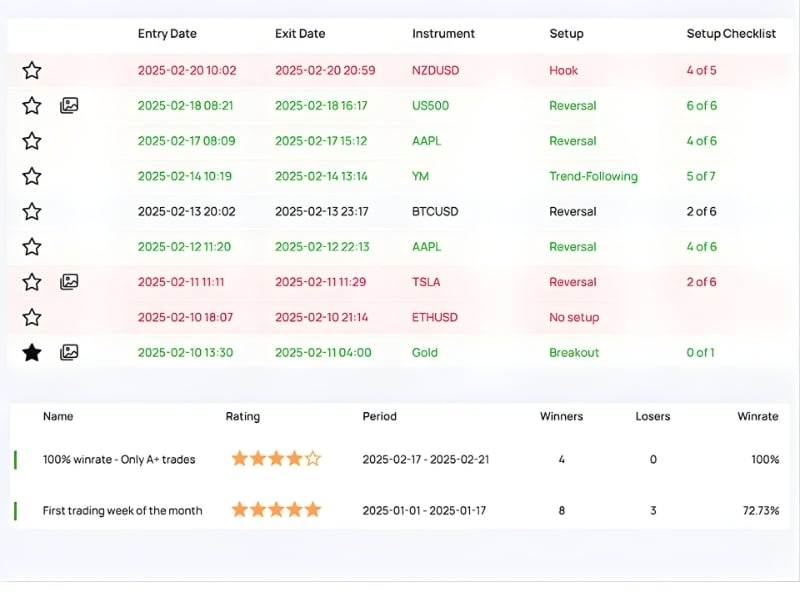Click star beside 2025-02-17 AAPL trade
The height and width of the screenshot is (600, 800).
[32, 141]
